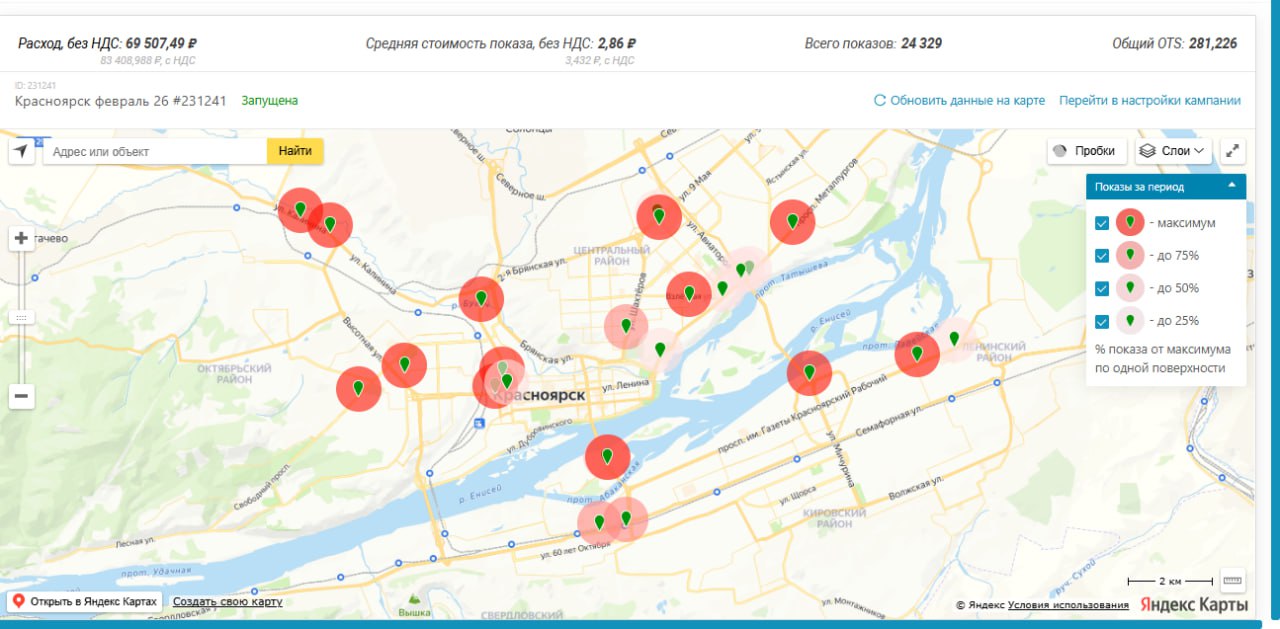Click the campaign title Красноярск февраль 26 #231241
1280x629 pixels.
coord(121,101)
